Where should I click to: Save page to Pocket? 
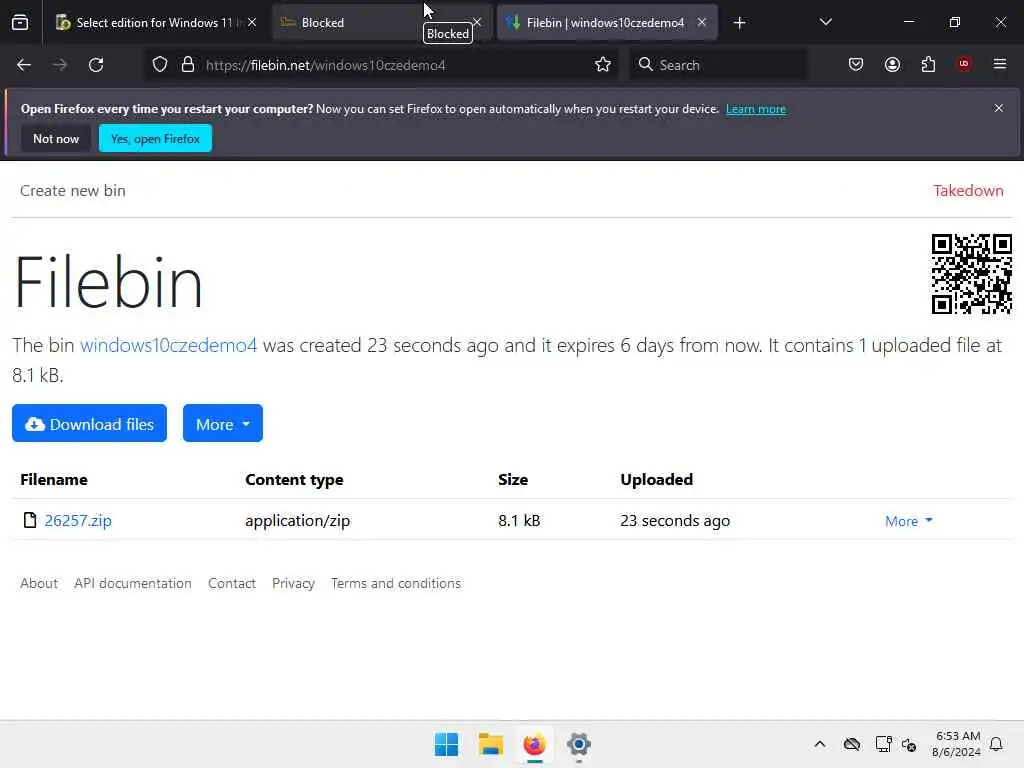(x=856, y=65)
